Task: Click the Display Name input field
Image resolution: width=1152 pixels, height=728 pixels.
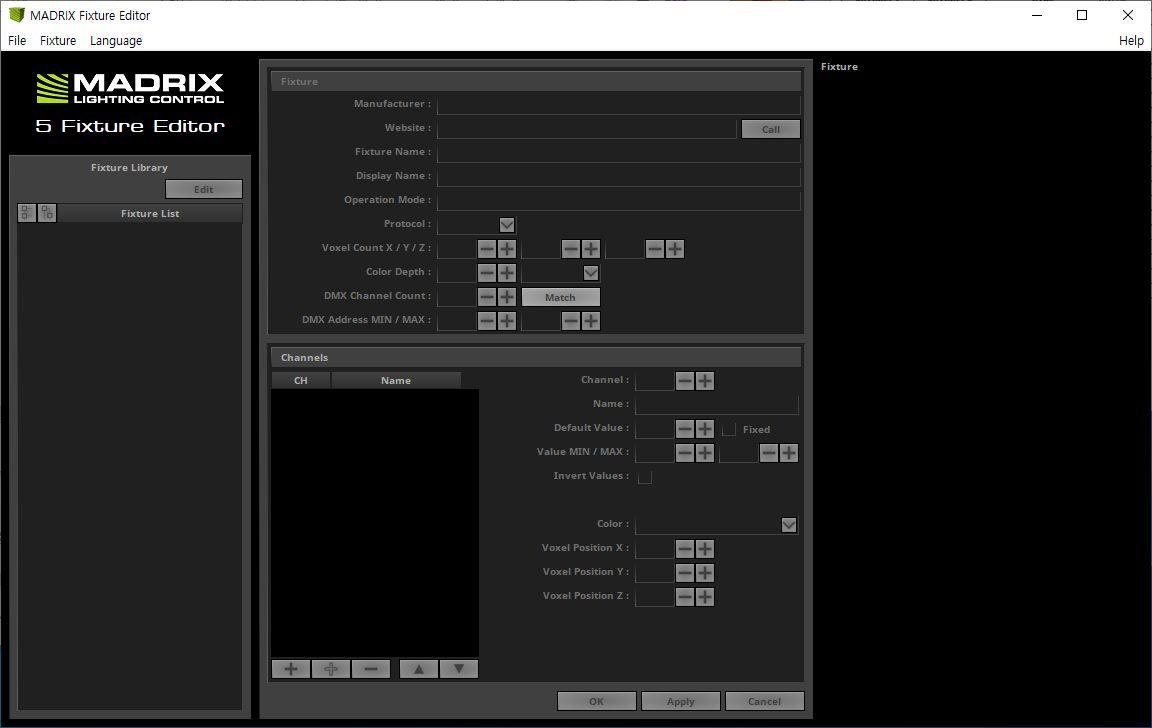Action: 619,177
